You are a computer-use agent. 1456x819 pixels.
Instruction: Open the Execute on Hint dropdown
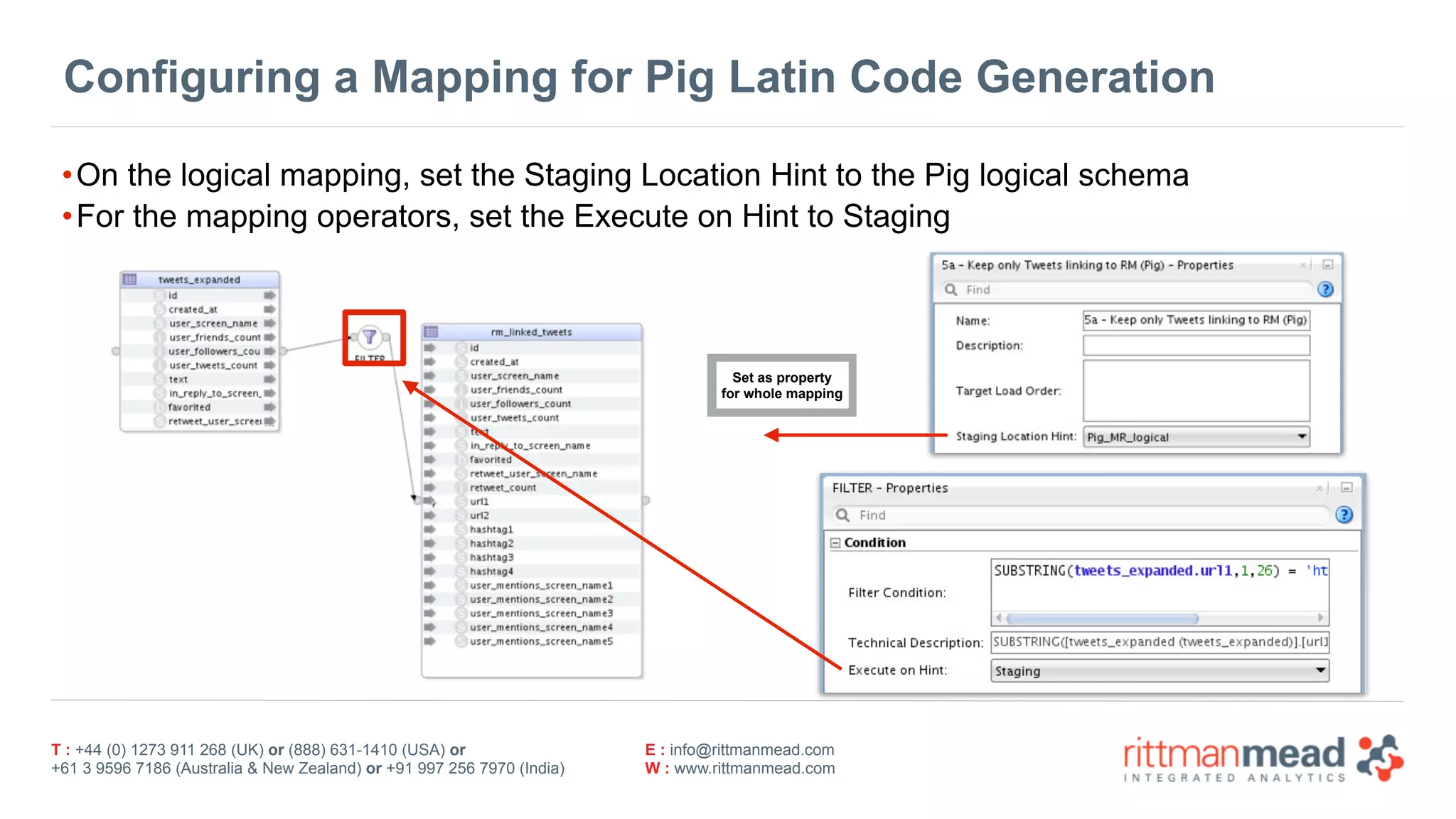pyautogui.click(x=1319, y=670)
